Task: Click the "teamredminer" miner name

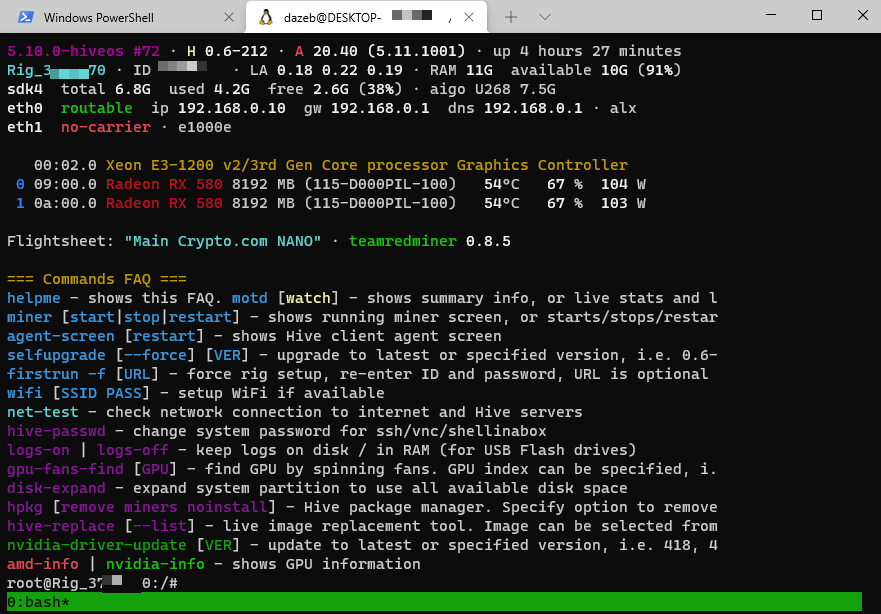Action: coord(403,242)
